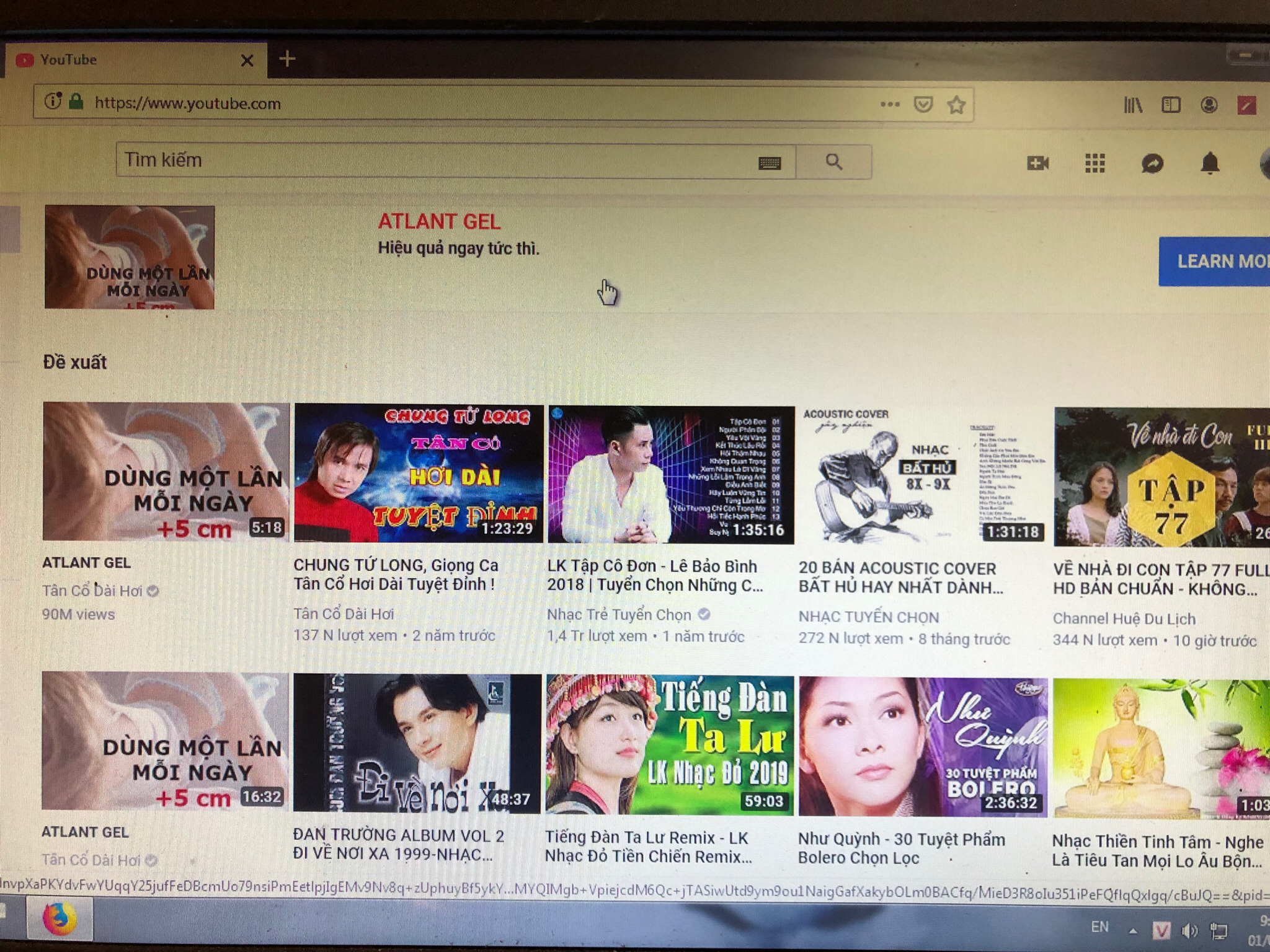The height and width of the screenshot is (952, 1270).
Task: Click the Đề xuất section heading
Action: 74,362
